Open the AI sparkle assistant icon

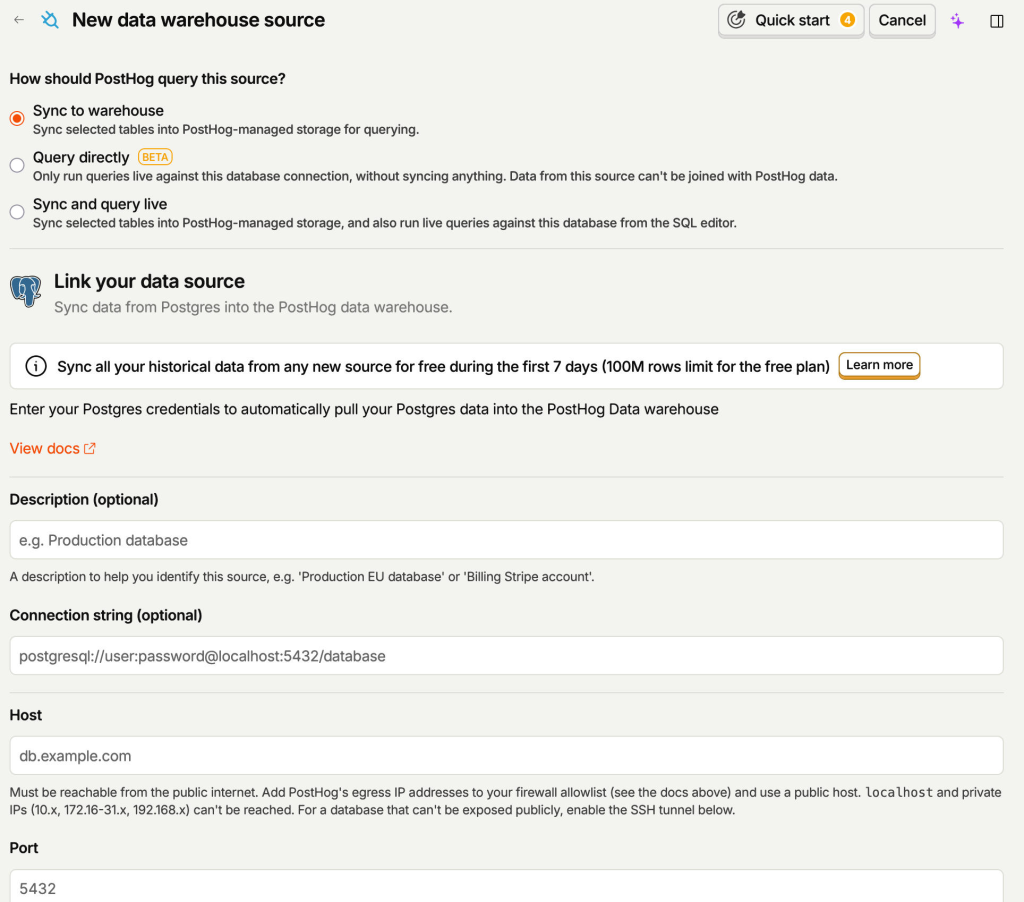click(957, 21)
